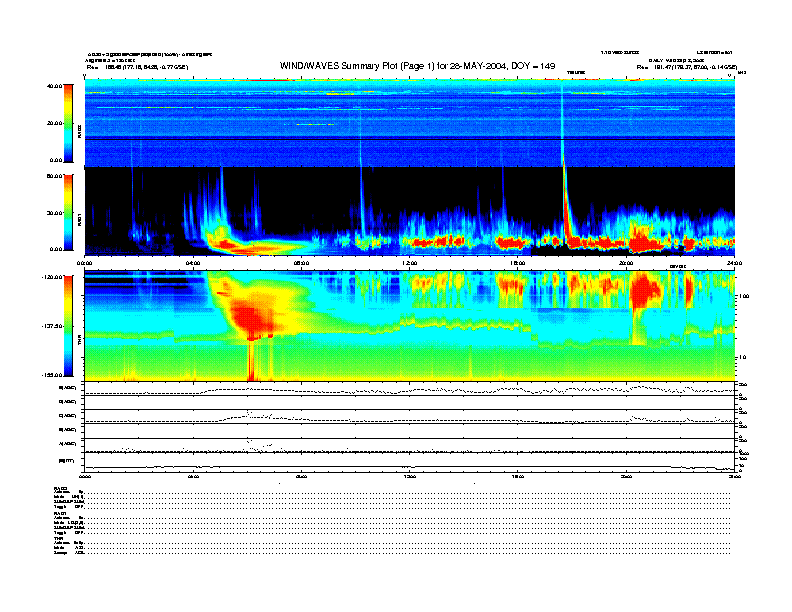
Task: Click the TNR status heading at bottom
Action: [58, 538]
